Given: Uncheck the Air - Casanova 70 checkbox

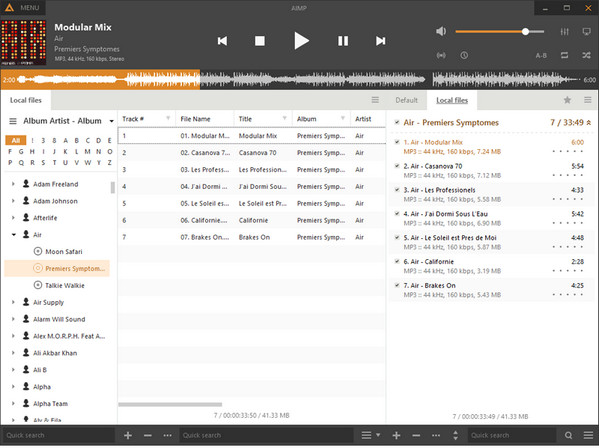Looking at the screenshot, I should coord(397,166).
